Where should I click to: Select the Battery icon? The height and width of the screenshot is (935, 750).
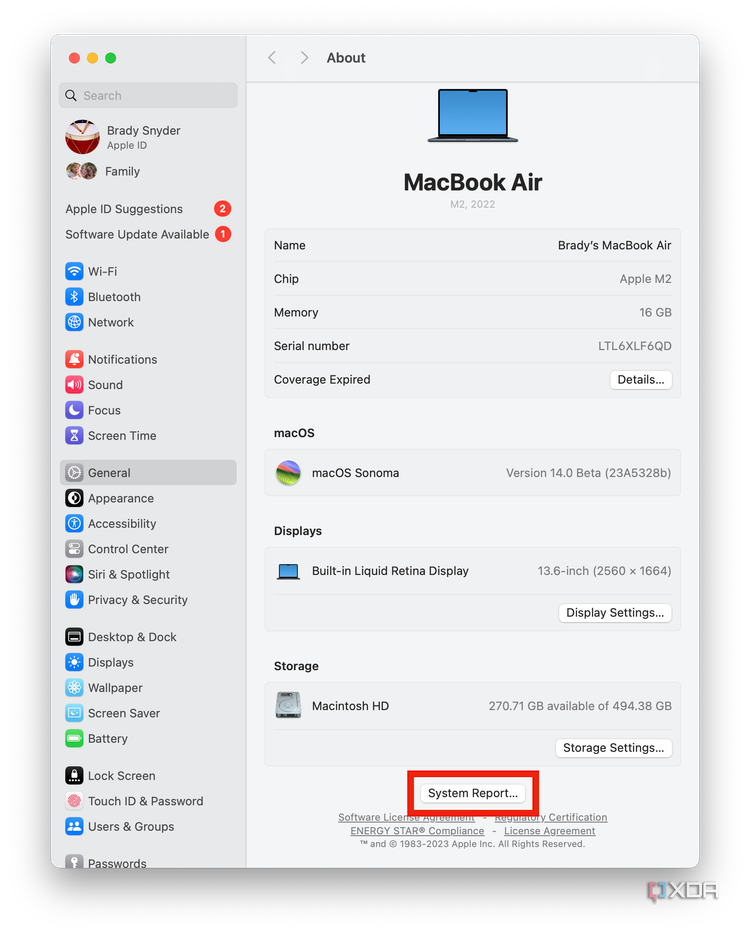(x=74, y=739)
